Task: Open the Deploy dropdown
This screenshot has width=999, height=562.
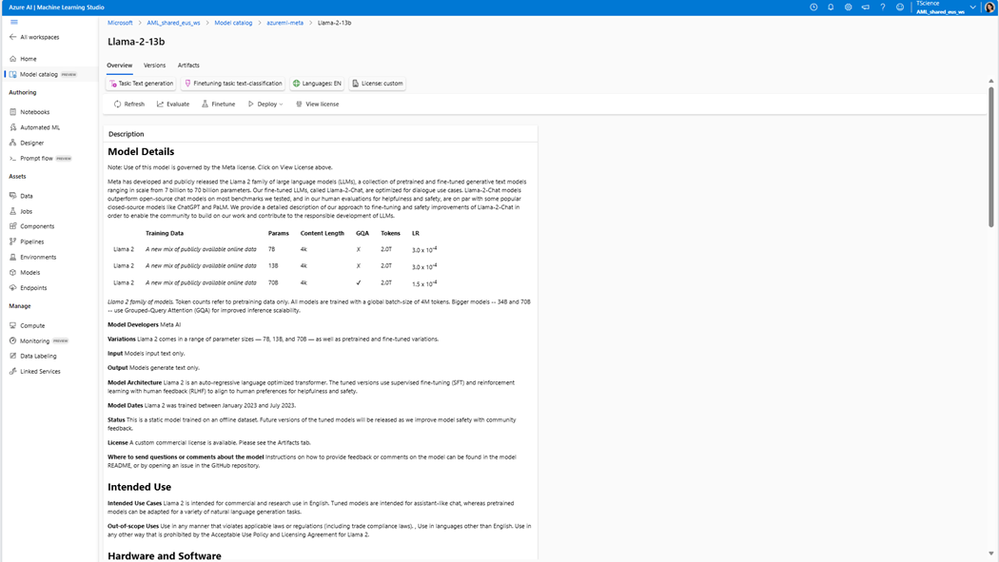Action: pyautogui.click(x=265, y=104)
